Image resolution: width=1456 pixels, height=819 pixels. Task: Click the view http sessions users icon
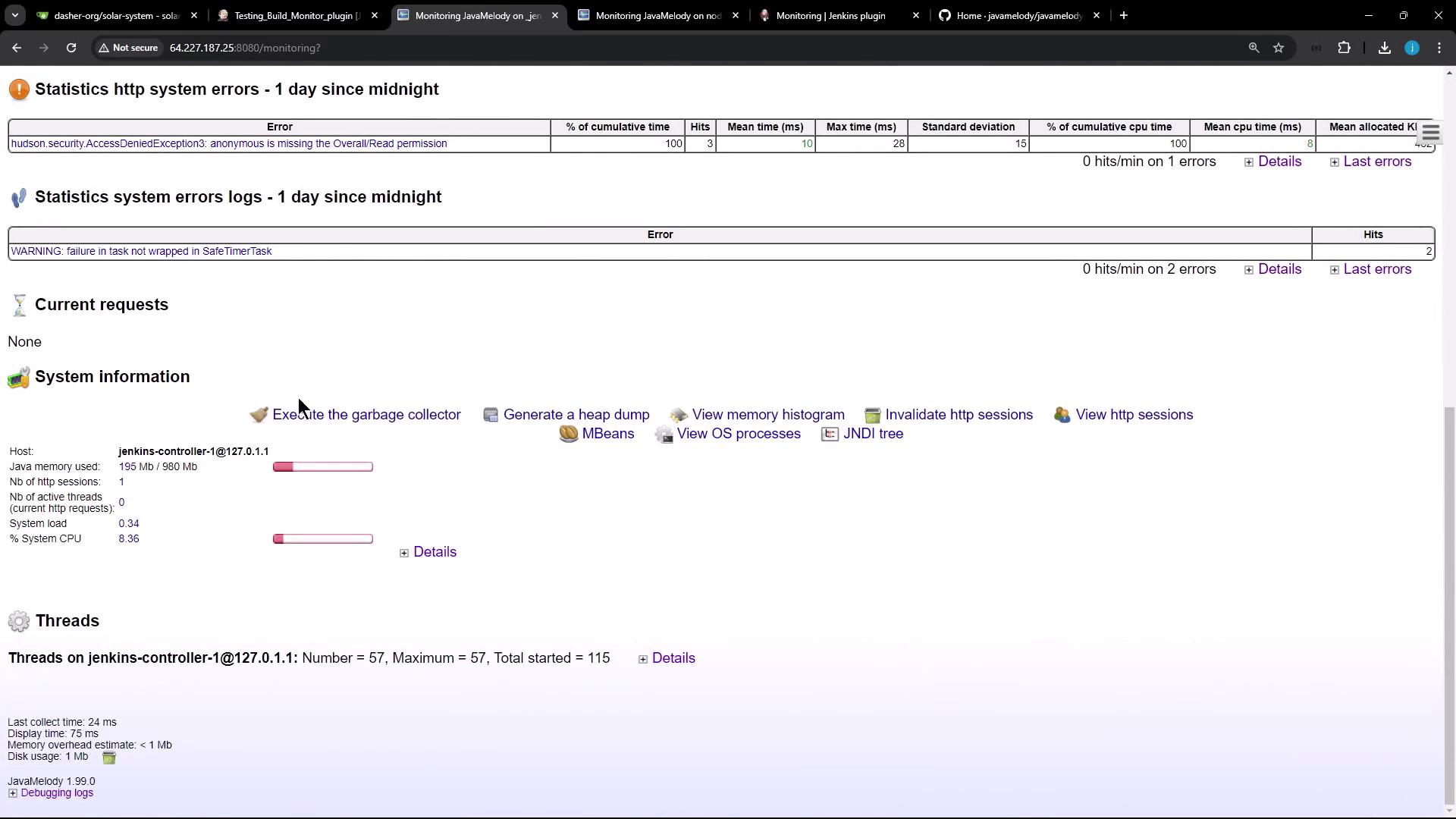tap(1062, 415)
